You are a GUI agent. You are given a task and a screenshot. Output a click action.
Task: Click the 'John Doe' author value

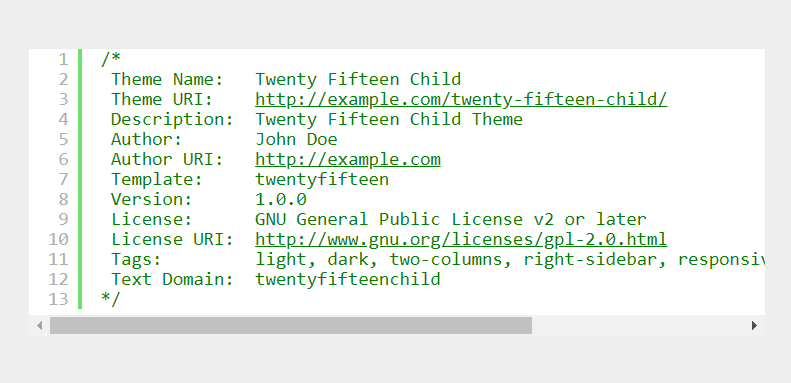[296, 139]
